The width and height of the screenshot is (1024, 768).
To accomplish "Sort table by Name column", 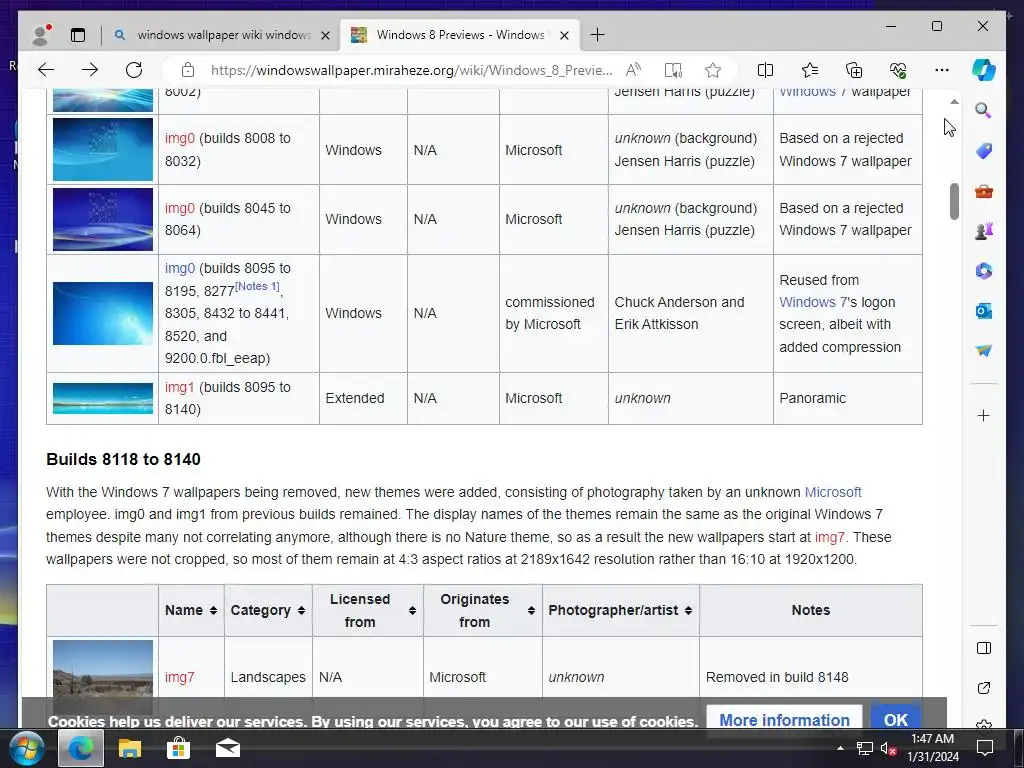I will pyautogui.click(x=213, y=611).
